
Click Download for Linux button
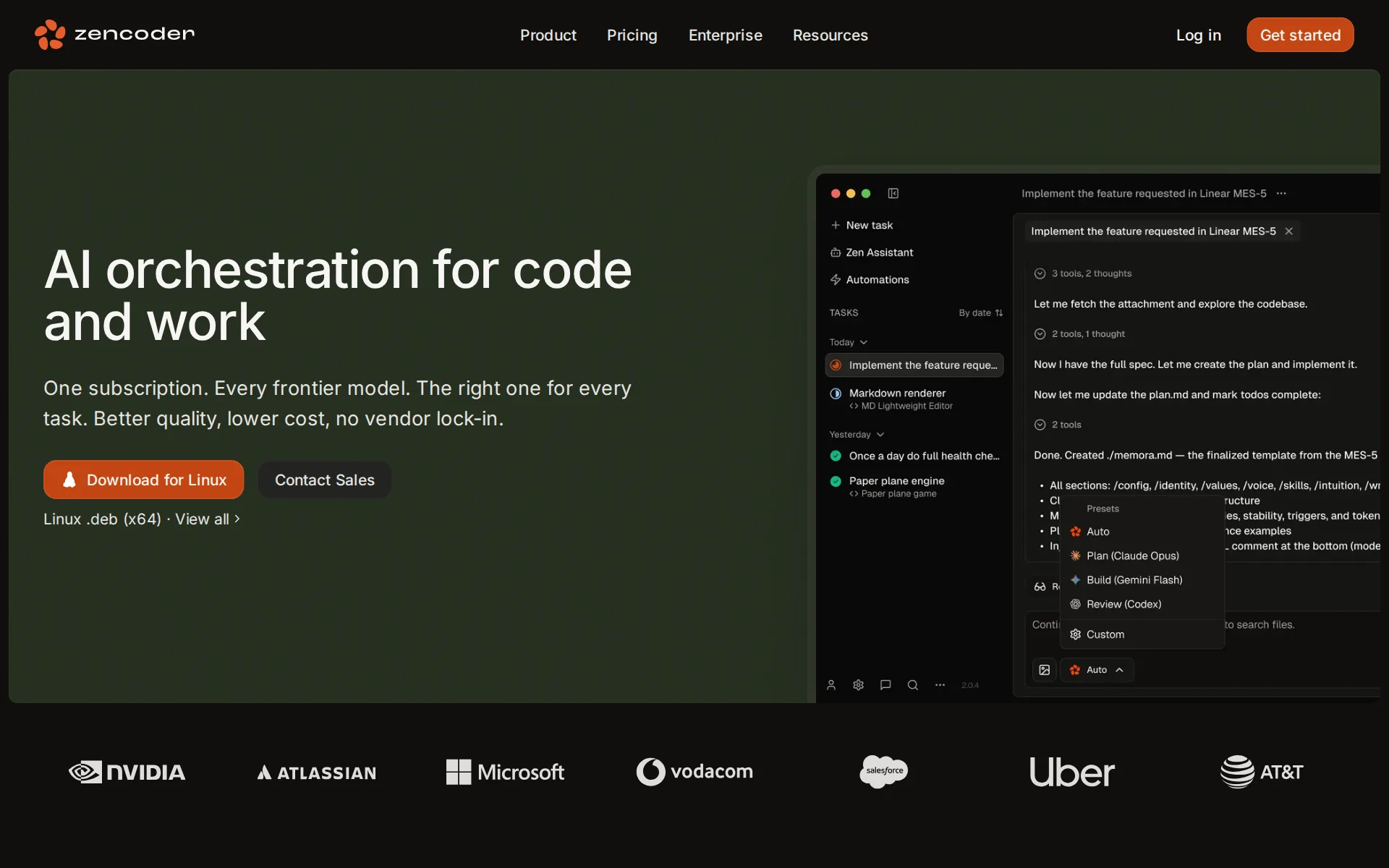click(x=143, y=480)
